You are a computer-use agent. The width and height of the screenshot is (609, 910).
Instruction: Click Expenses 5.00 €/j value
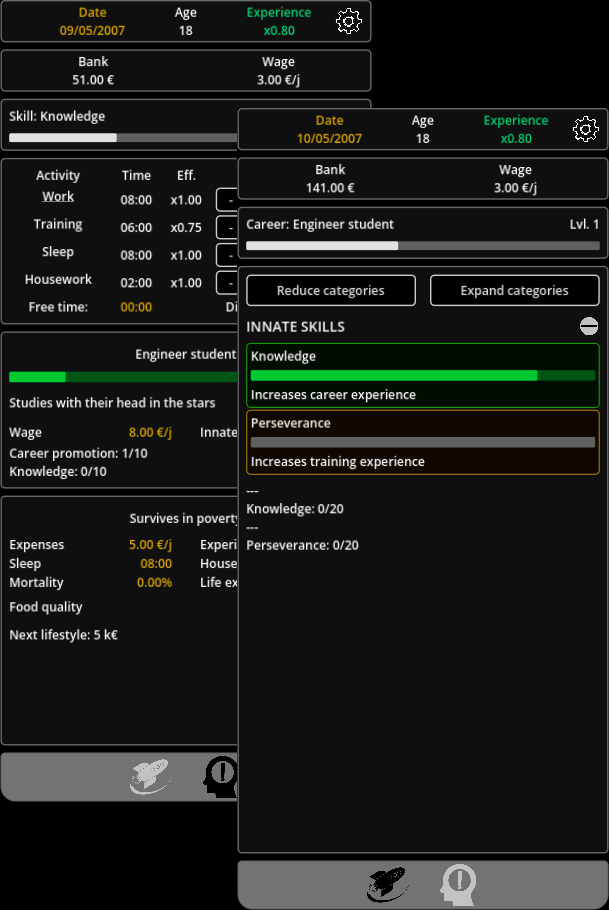point(150,545)
